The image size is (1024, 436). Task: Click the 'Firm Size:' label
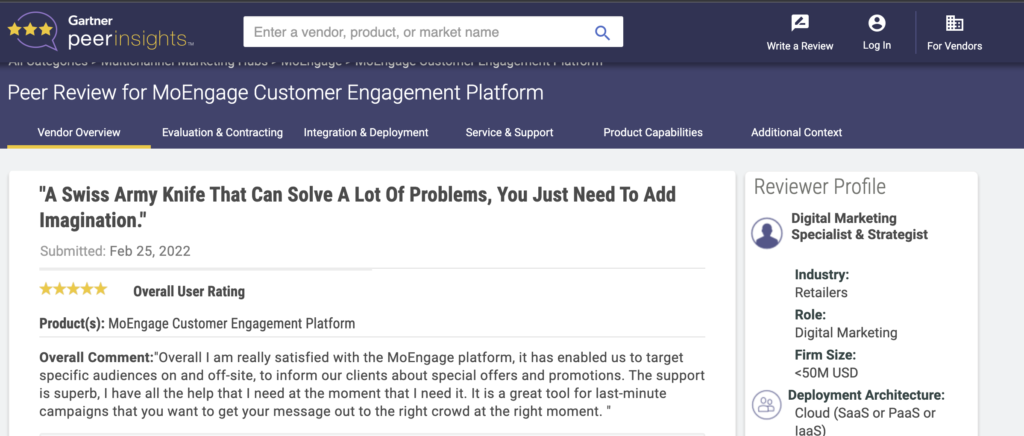tap(825, 356)
